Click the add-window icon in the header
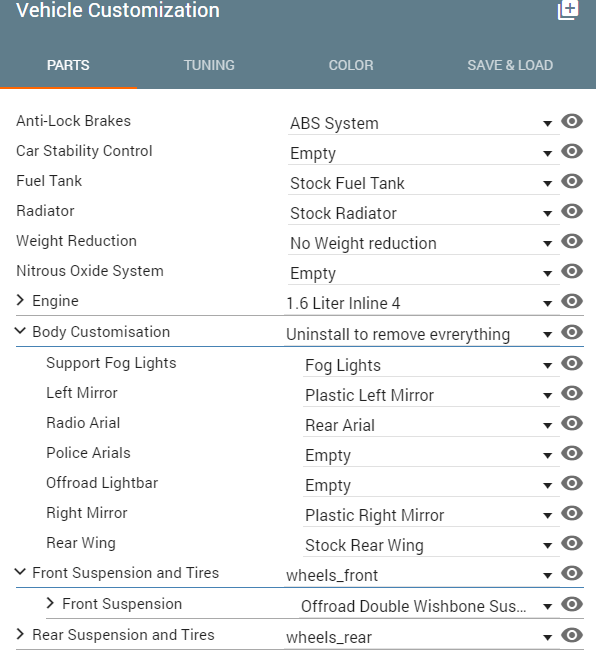596x657 pixels. [568, 9]
